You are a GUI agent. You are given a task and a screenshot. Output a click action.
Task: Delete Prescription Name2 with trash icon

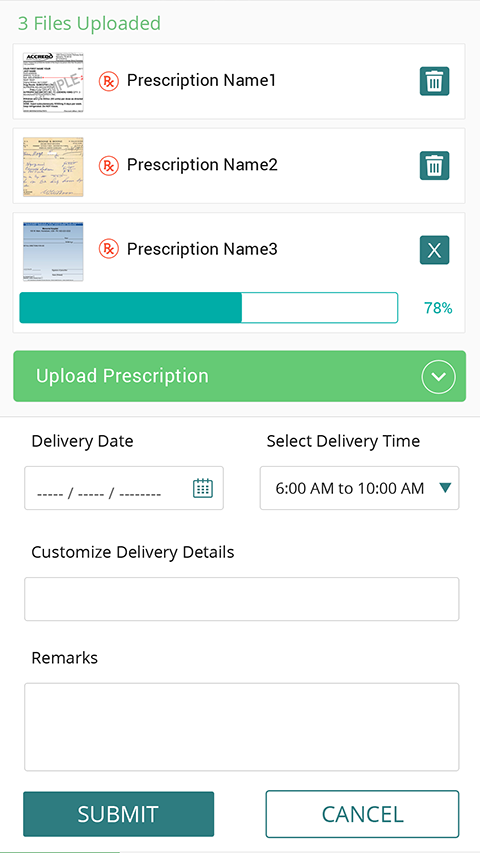coord(434,165)
